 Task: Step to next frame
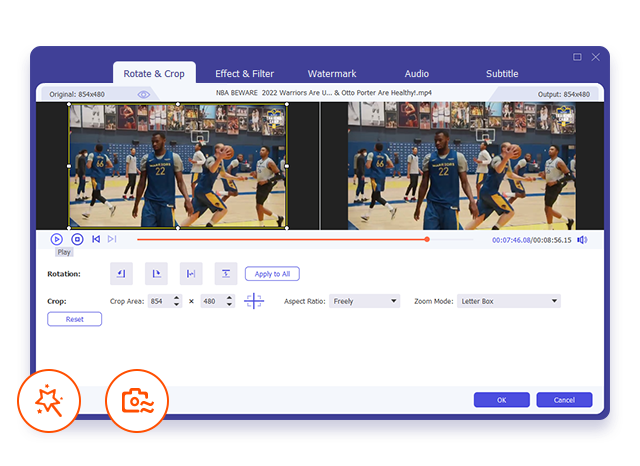pos(112,239)
